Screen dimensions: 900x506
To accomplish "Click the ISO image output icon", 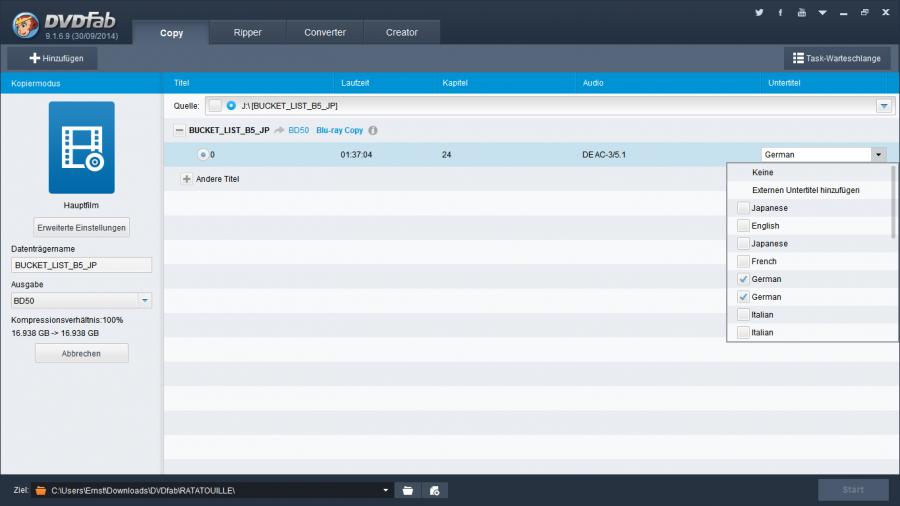I will coord(435,490).
